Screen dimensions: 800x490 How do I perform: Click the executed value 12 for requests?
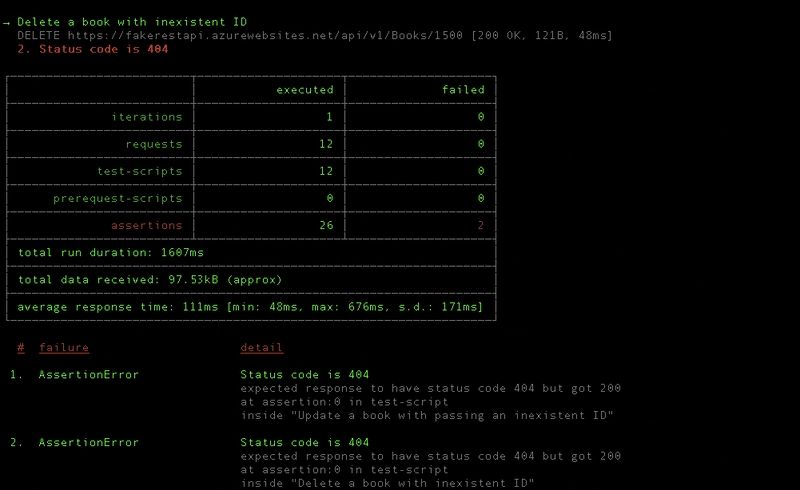pyautogui.click(x=326, y=144)
